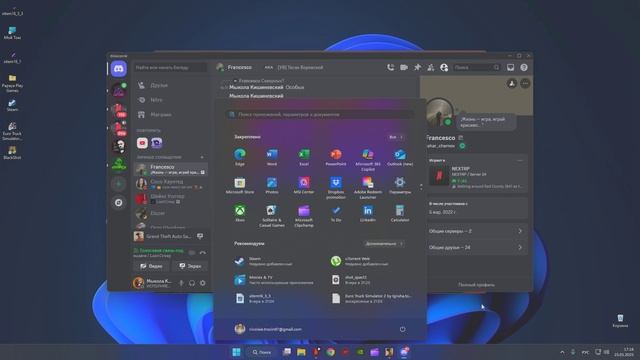Click Add a Server plus in Discord
This screenshot has width=640, height=360.
pyautogui.click(x=118, y=184)
